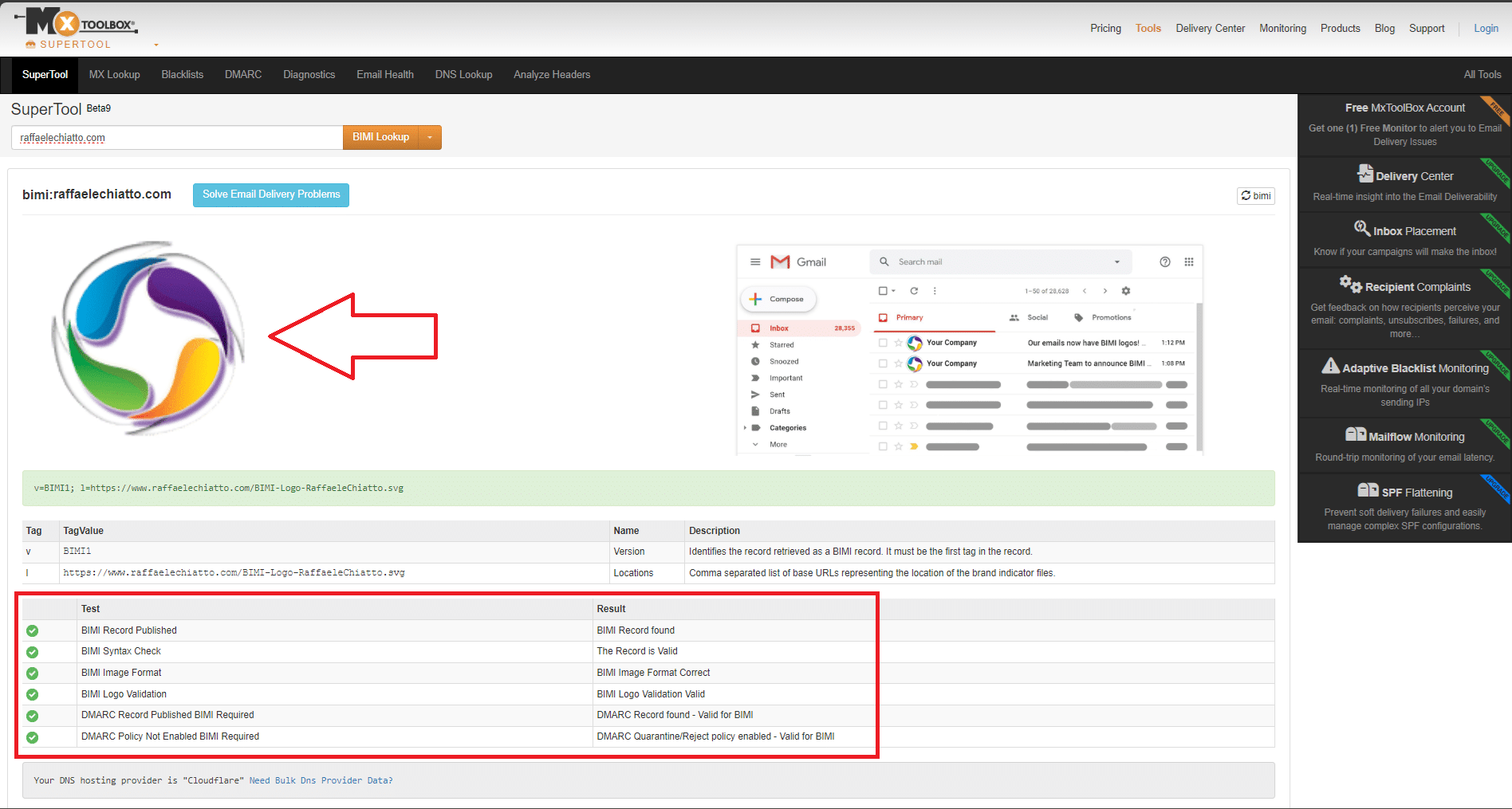Click the Recipient Complaints gears icon
Image resolution: width=1512 pixels, height=809 pixels.
[1350, 284]
